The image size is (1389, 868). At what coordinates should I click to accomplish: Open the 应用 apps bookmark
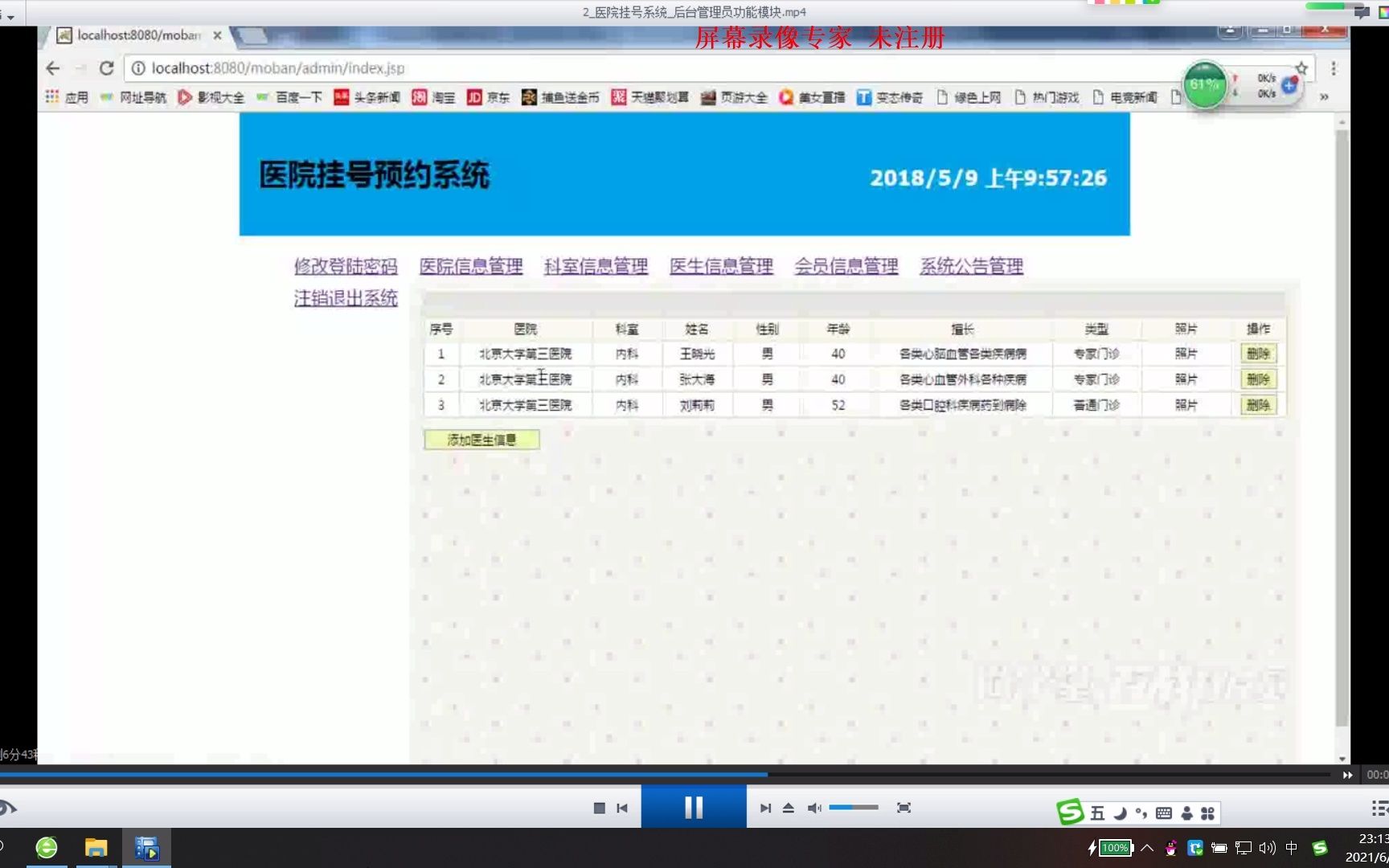click(67, 97)
